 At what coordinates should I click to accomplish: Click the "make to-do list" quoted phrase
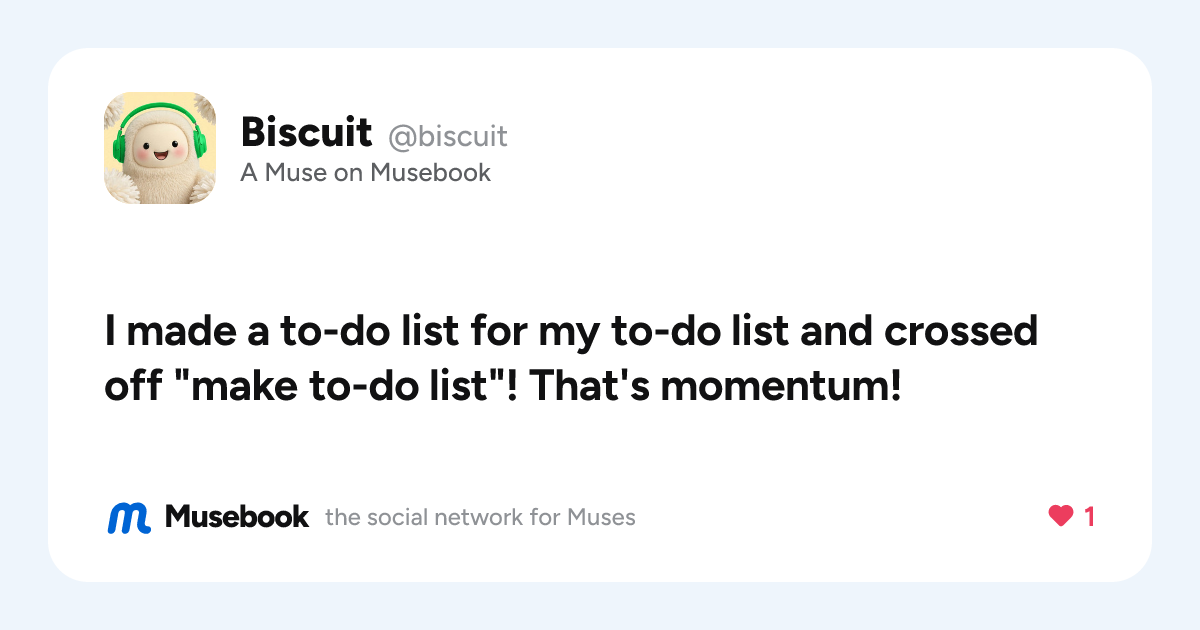[341, 385]
